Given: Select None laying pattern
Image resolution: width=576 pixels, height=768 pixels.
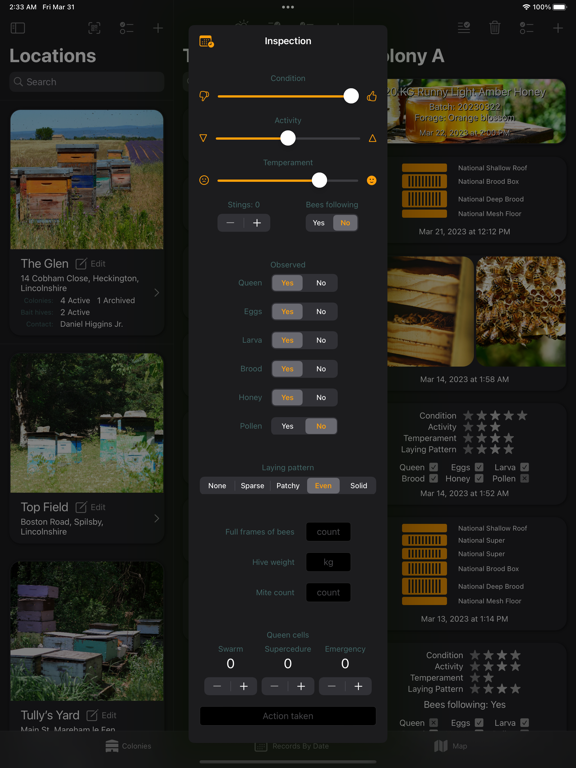Looking at the screenshot, I should pos(217,486).
